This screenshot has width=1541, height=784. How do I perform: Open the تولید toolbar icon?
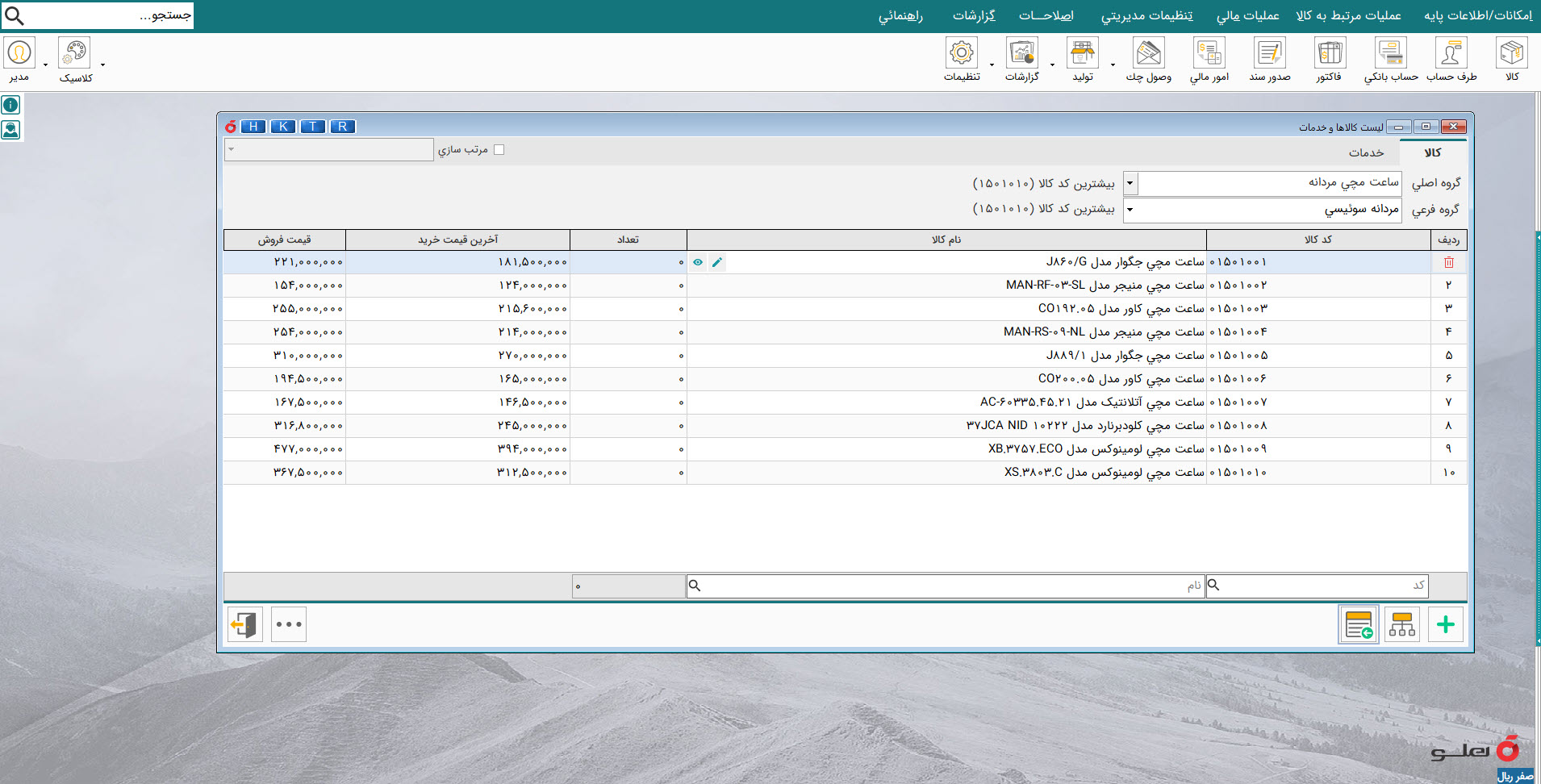(x=1082, y=53)
